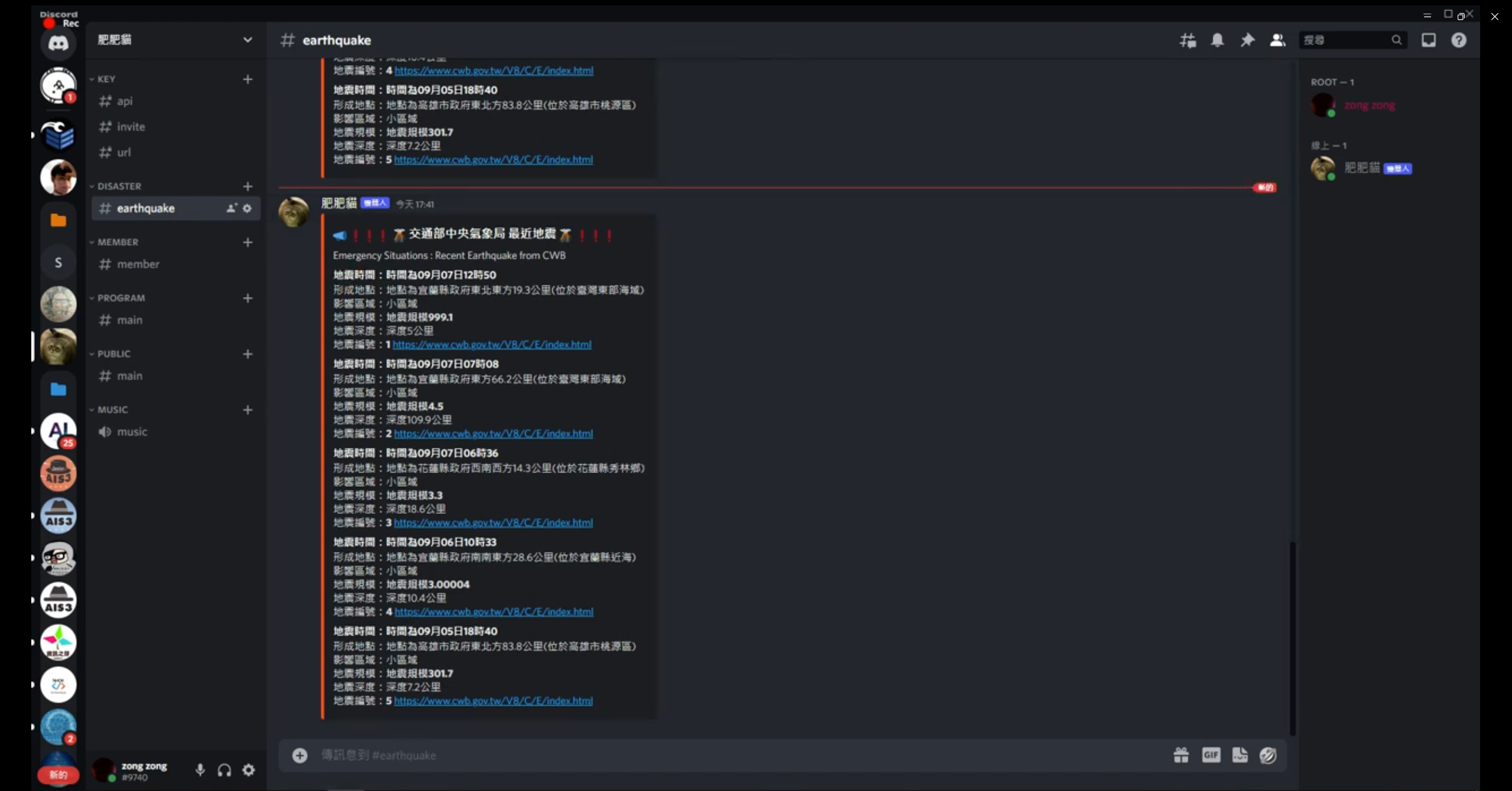Screen dimensions: 1512x791
Task: Click Discord home icon in sidebar
Action: [58, 43]
